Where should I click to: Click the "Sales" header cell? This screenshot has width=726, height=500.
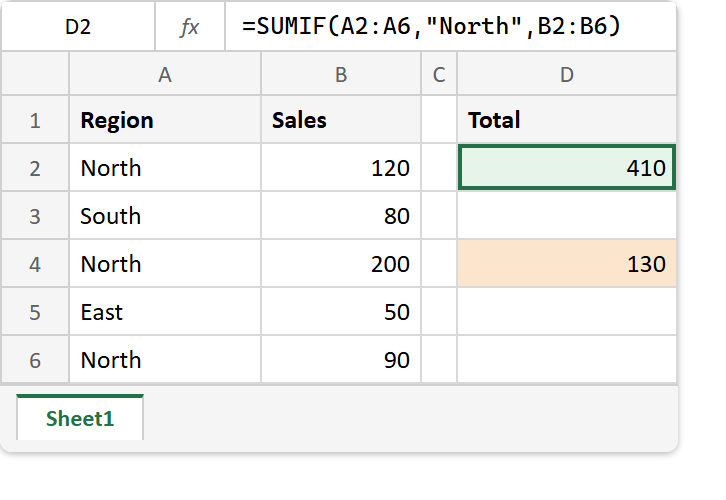(341, 120)
